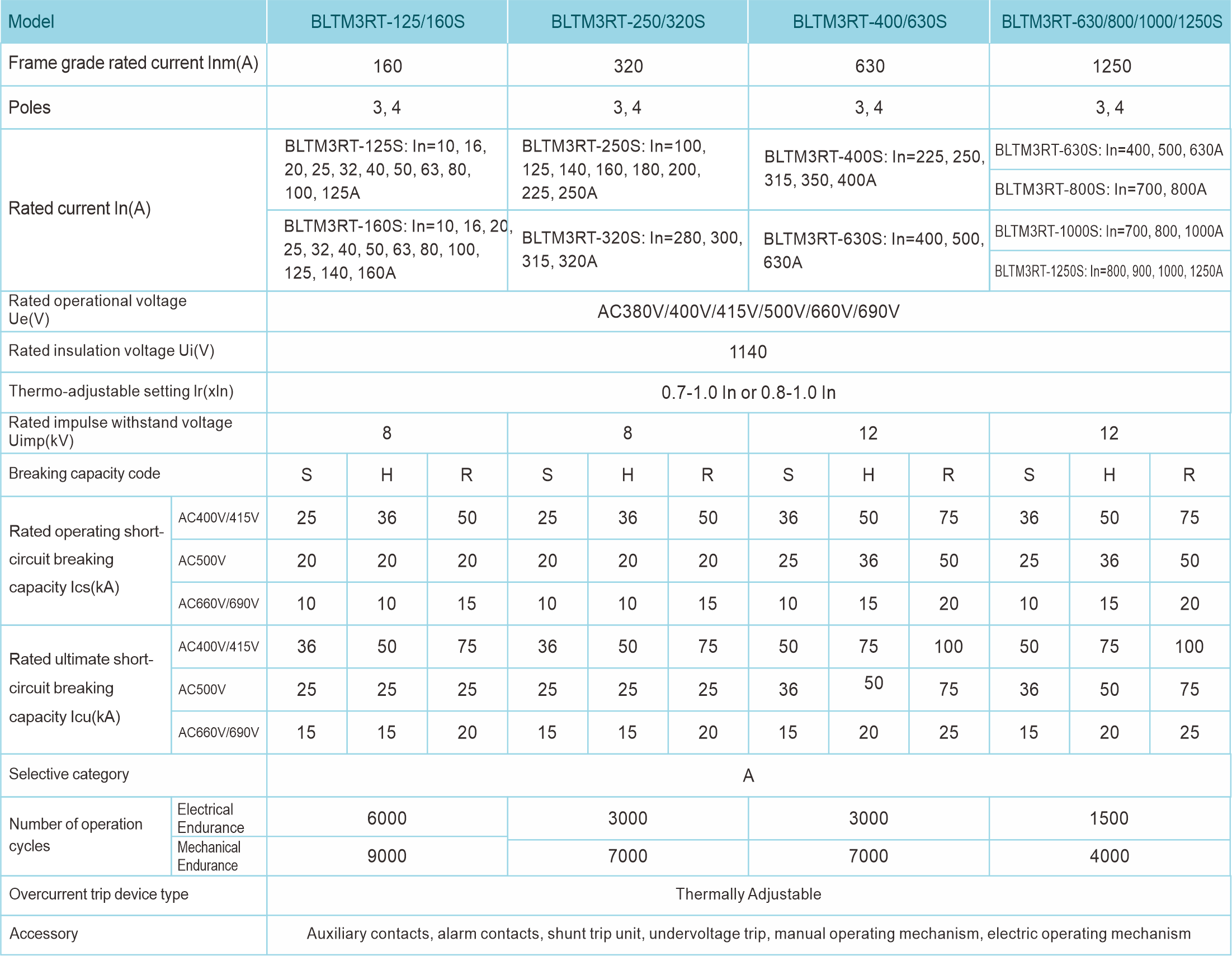1232x956 pixels.
Task: Click 'Rated ultimate short-circuit breaking capacity Icu(kA)'
Action: [81, 688]
